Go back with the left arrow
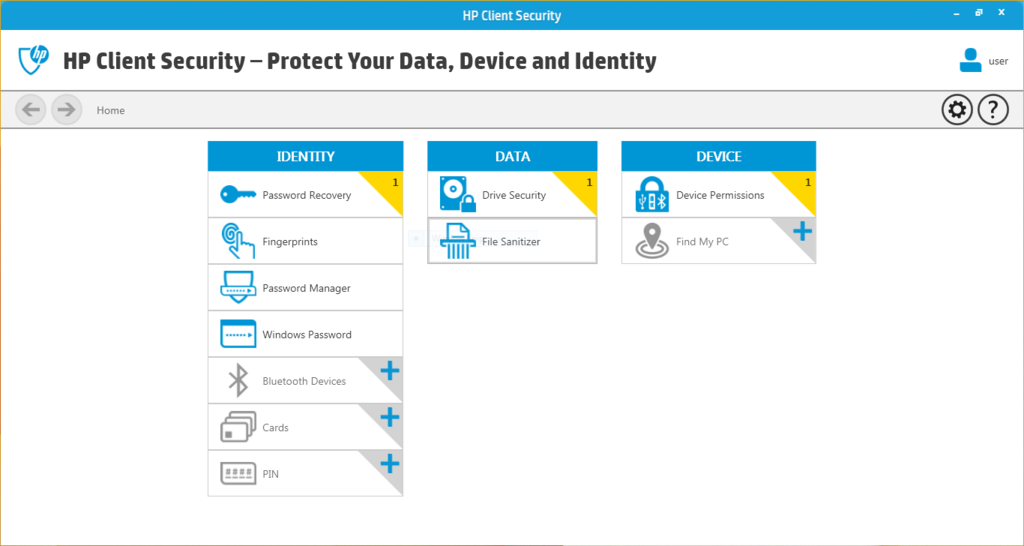 pyautogui.click(x=31, y=110)
